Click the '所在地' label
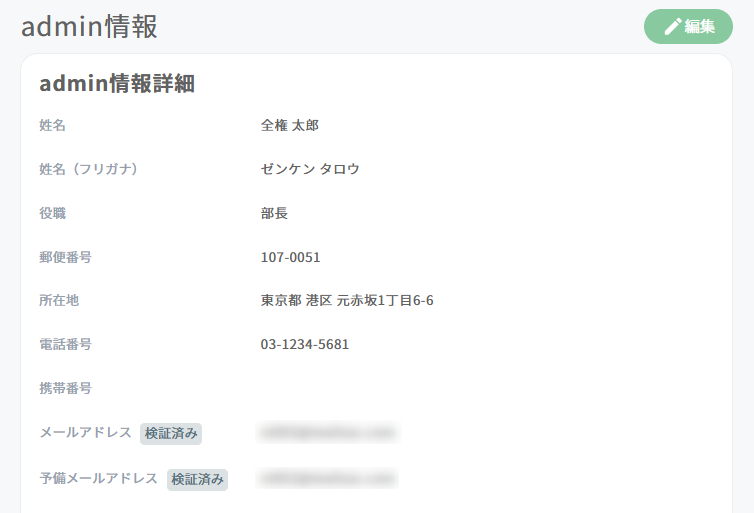Image resolution: width=754 pixels, height=513 pixels. [59, 300]
